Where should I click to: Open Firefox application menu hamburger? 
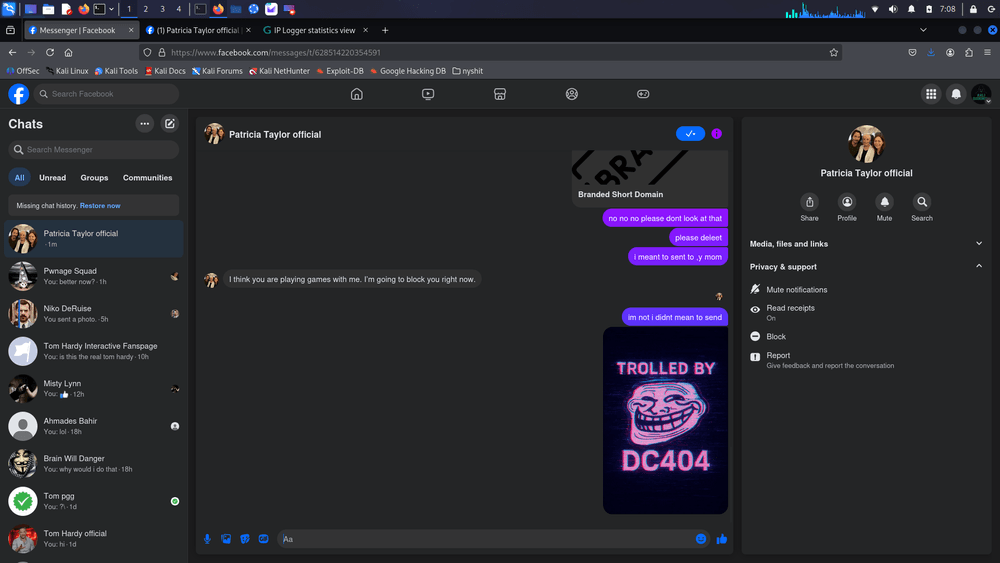(x=987, y=52)
